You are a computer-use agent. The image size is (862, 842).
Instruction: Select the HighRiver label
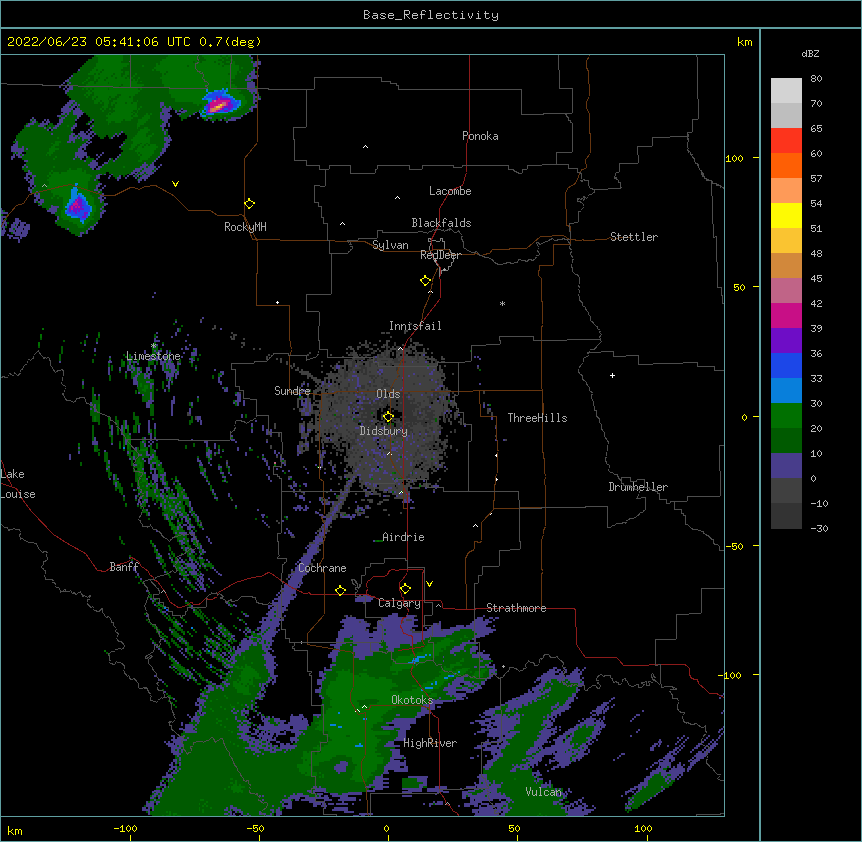coord(430,743)
